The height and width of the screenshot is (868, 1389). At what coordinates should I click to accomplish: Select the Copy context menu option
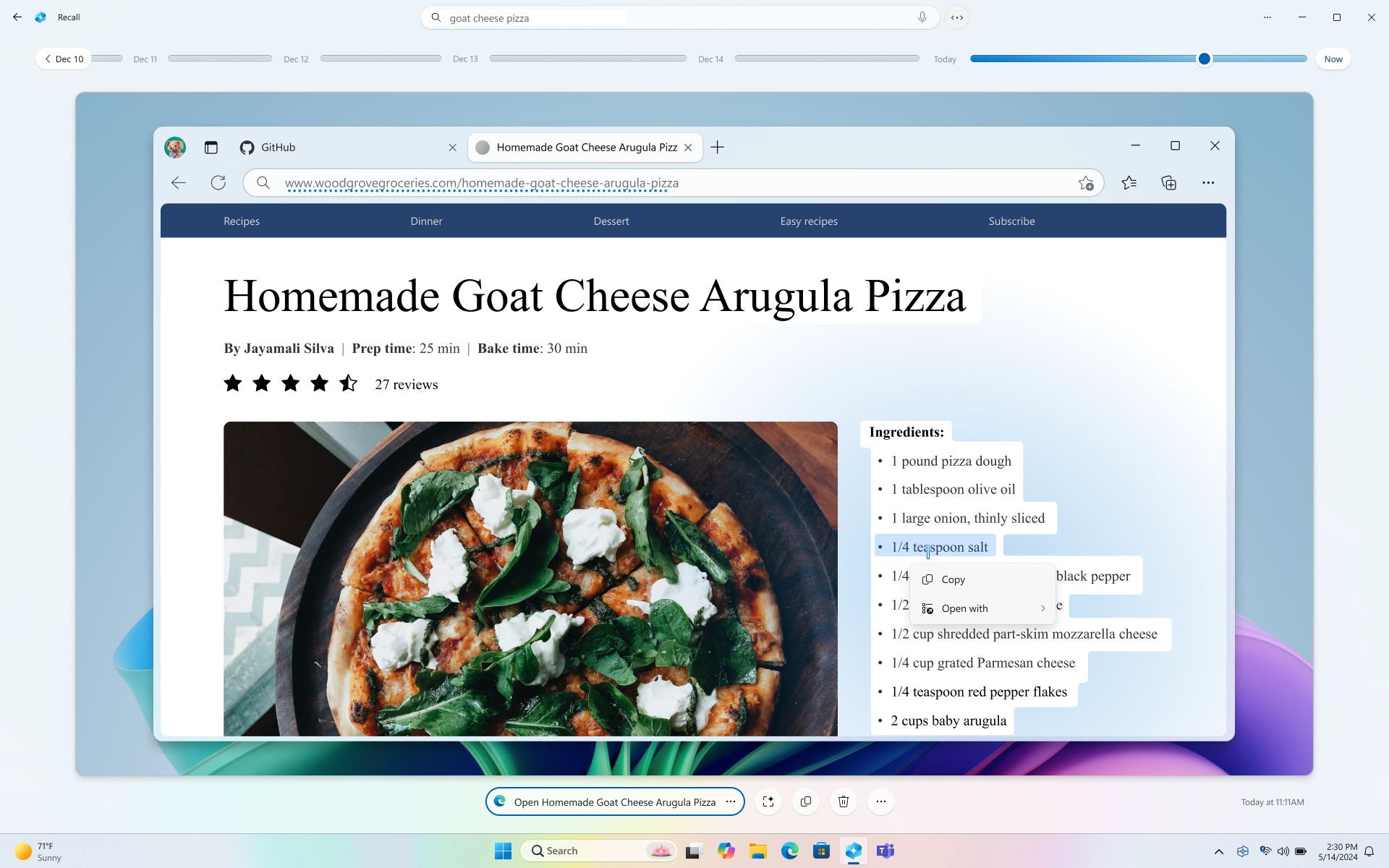953,579
